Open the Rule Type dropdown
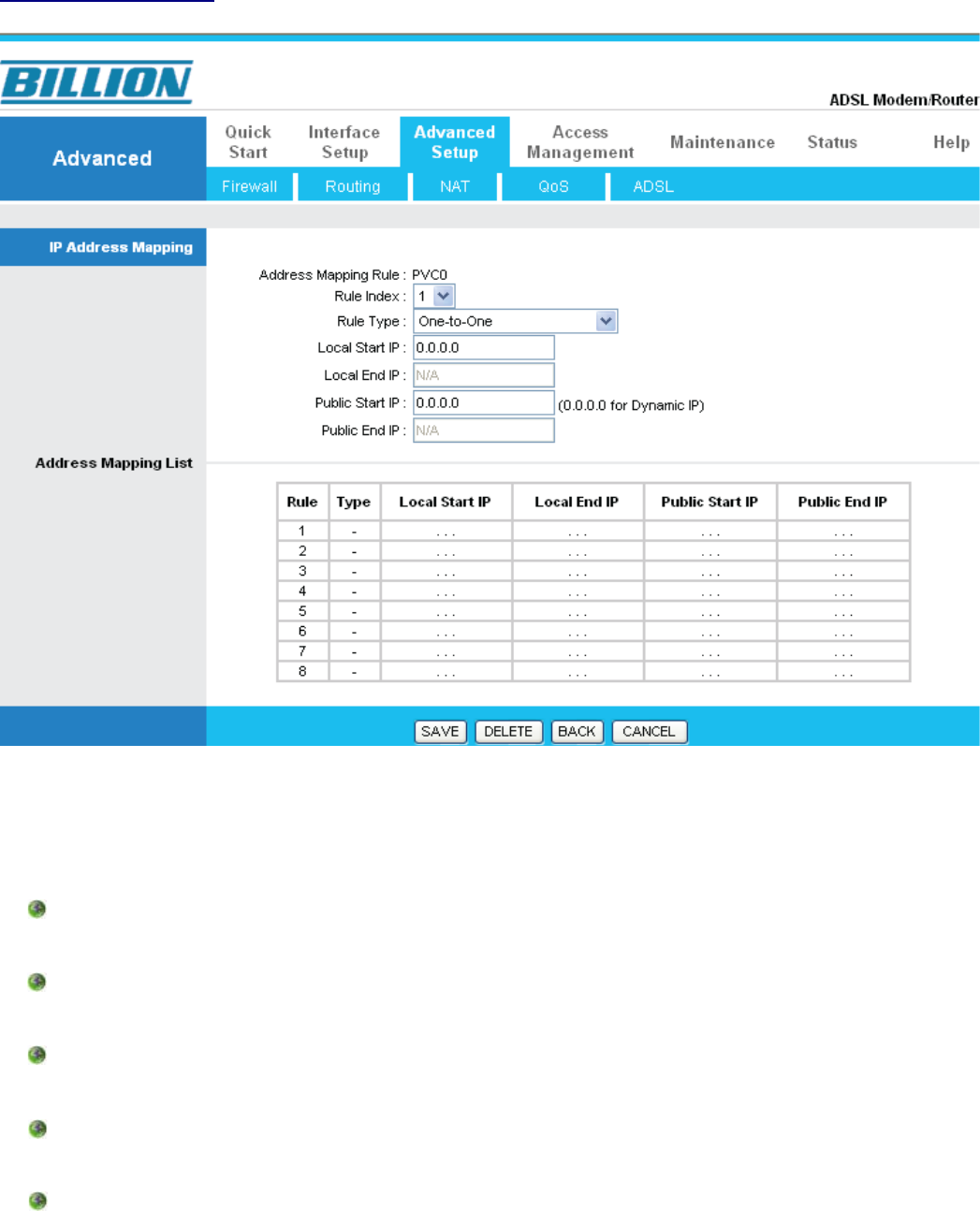The width and height of the screenshot is (980, 1211). pos(516,321)
